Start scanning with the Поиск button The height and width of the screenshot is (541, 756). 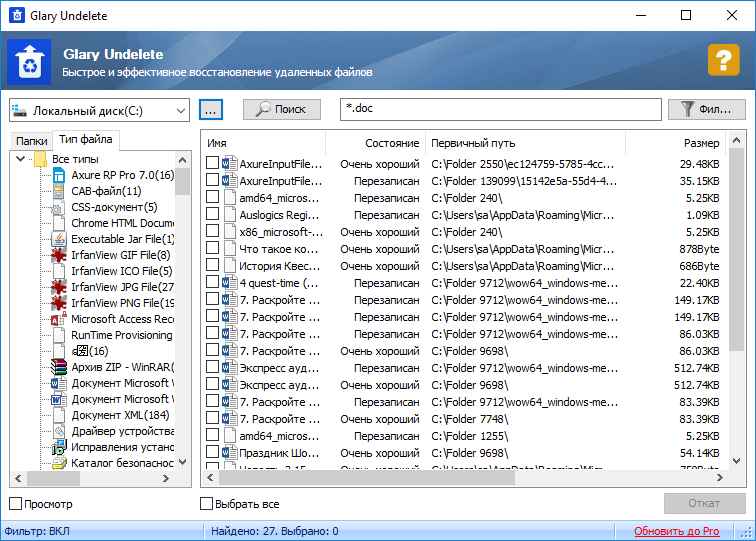[282, 109]
